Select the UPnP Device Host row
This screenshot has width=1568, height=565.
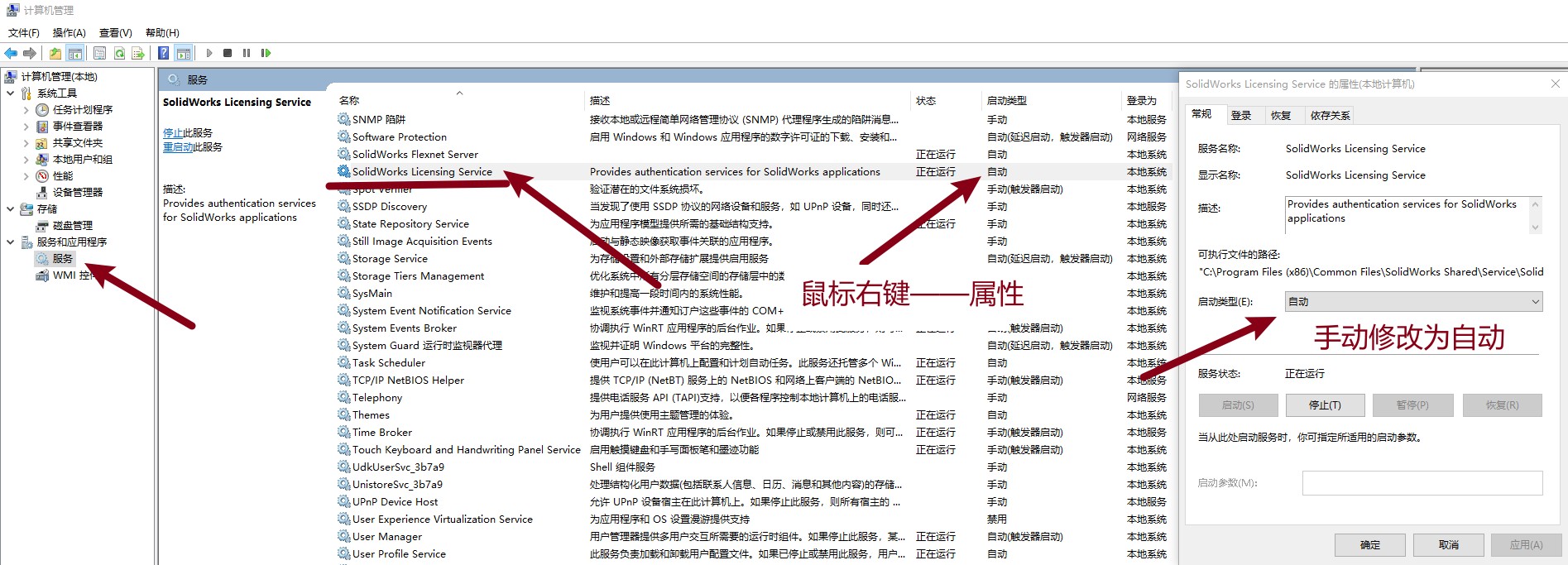coord(753,501)
